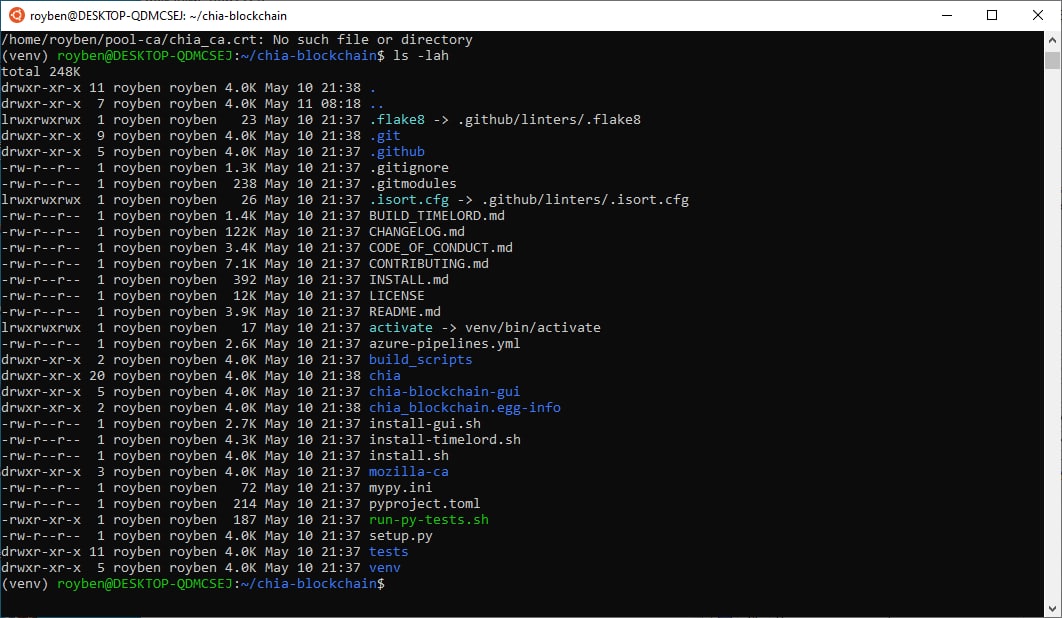
Task: Select the .github directory name
Action: point(397,152)
